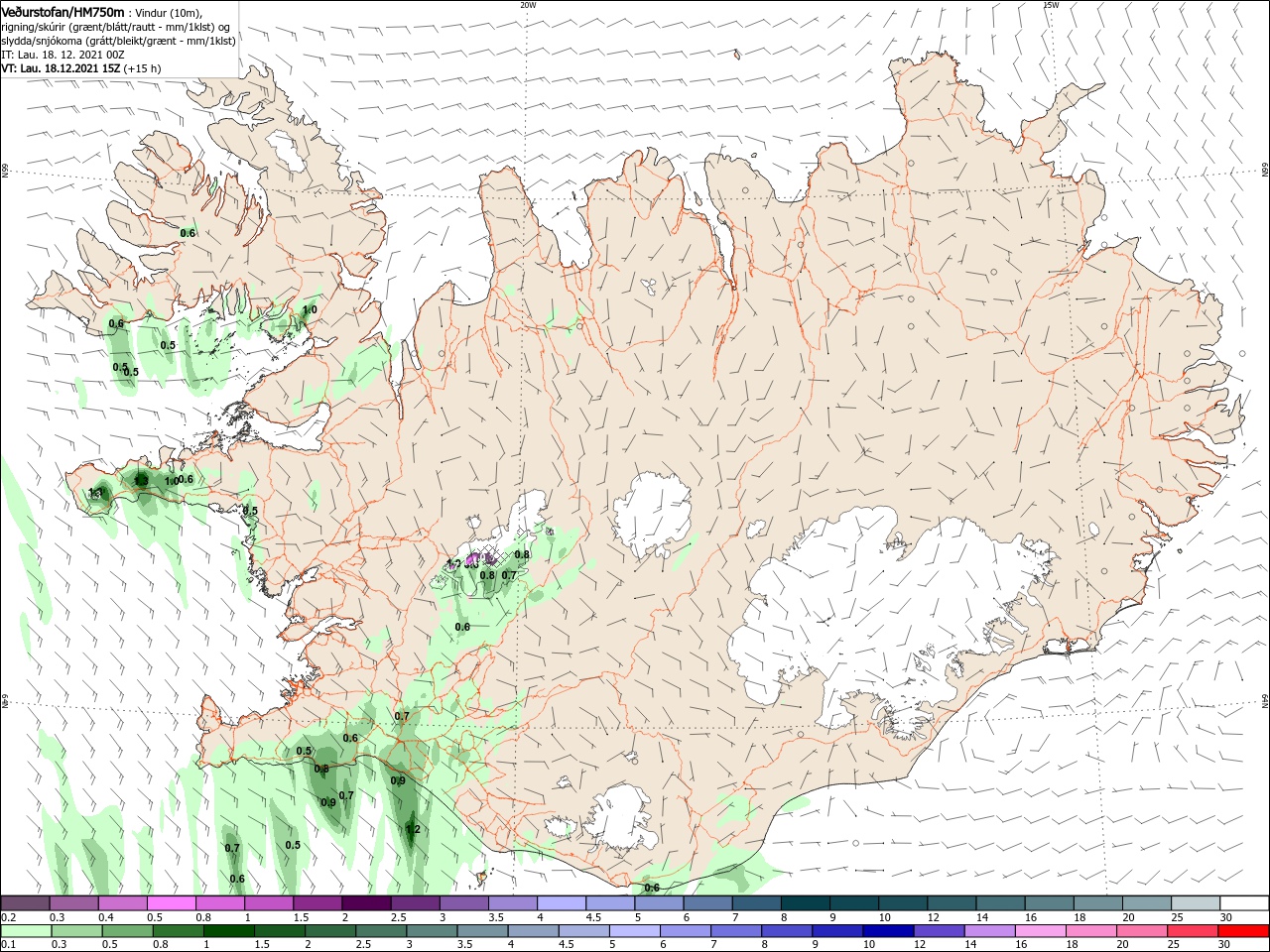Click the 12 violet swatch in lower legend row
The image size is (1270, 952).
937,931
